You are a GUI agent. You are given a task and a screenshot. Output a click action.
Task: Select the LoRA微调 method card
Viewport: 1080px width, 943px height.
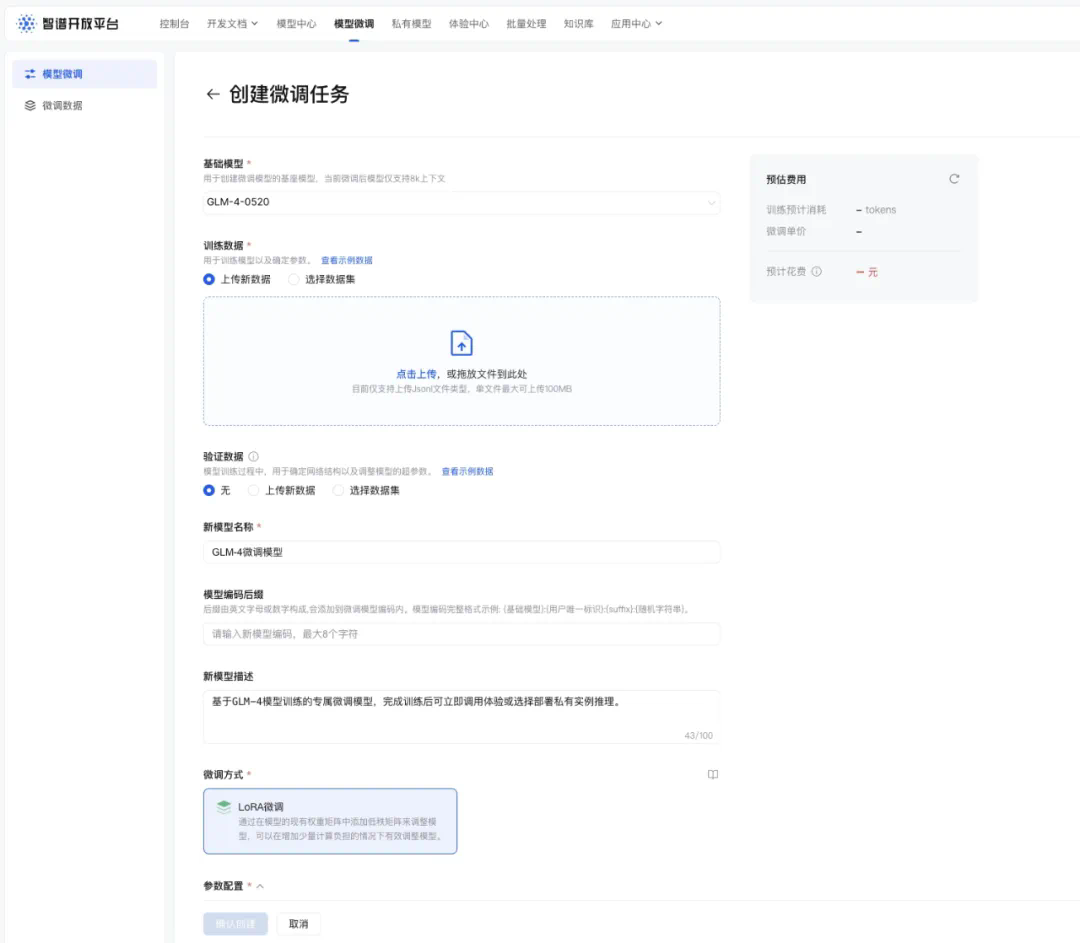[x=330, y=821]
